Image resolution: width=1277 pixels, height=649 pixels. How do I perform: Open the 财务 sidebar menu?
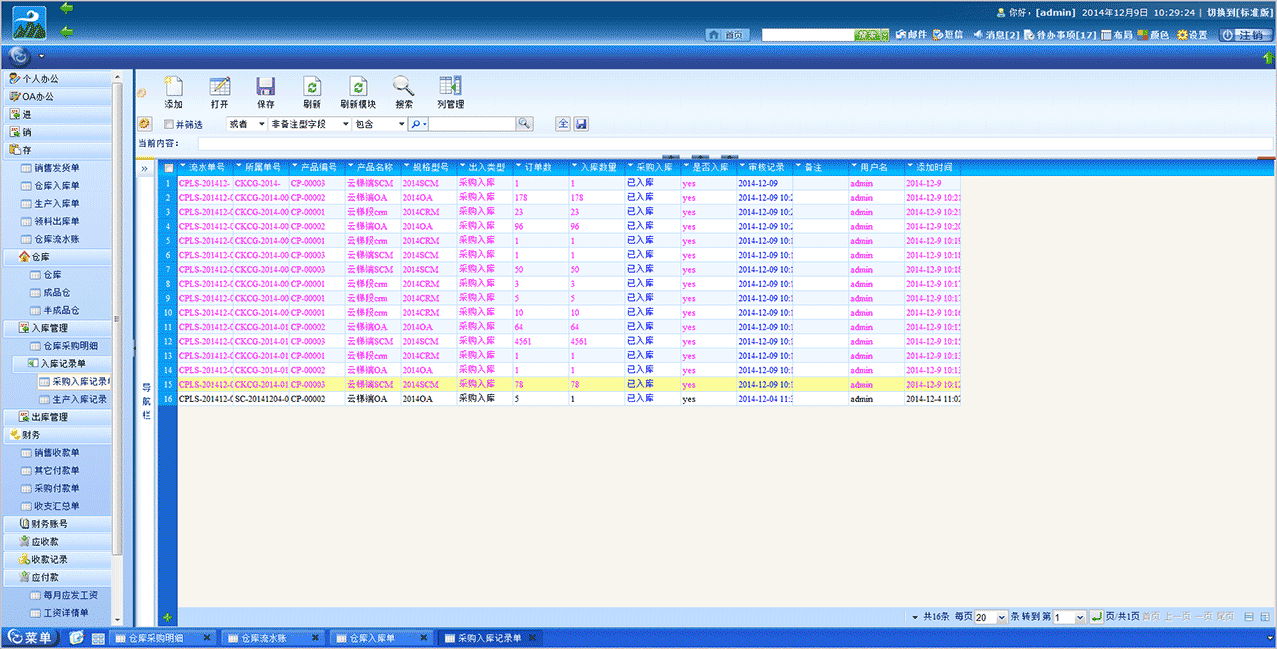pos(59,435)
